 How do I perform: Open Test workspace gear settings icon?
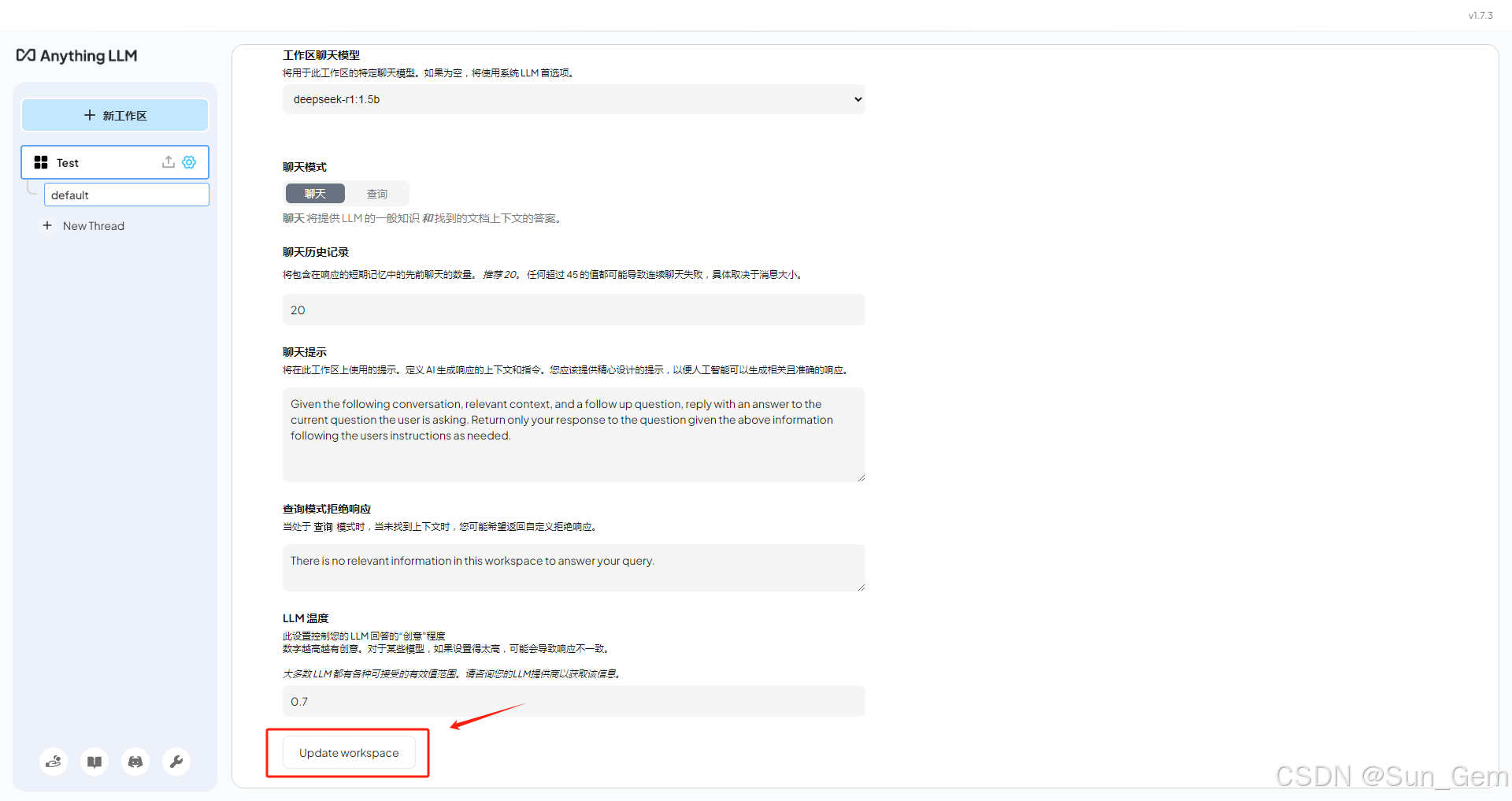188,162
